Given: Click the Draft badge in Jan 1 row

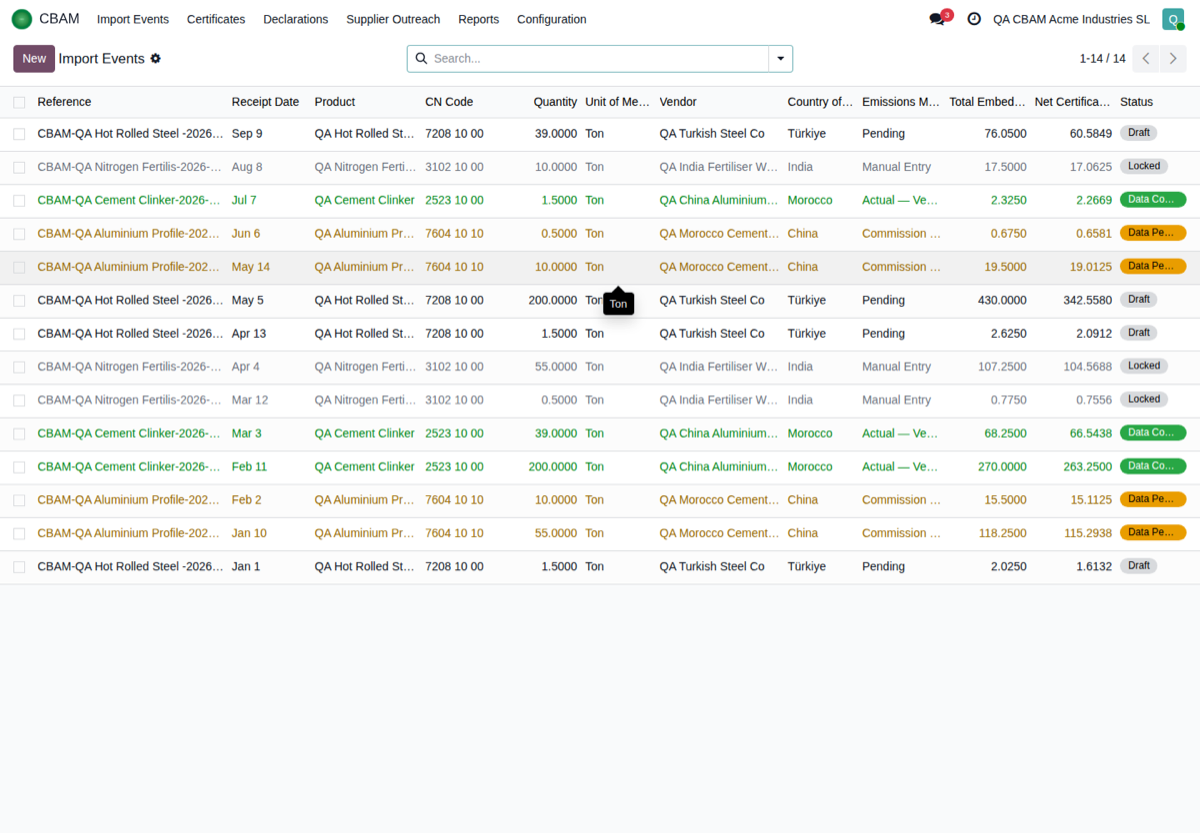Looking at the screenshot, I should 1138,566.
